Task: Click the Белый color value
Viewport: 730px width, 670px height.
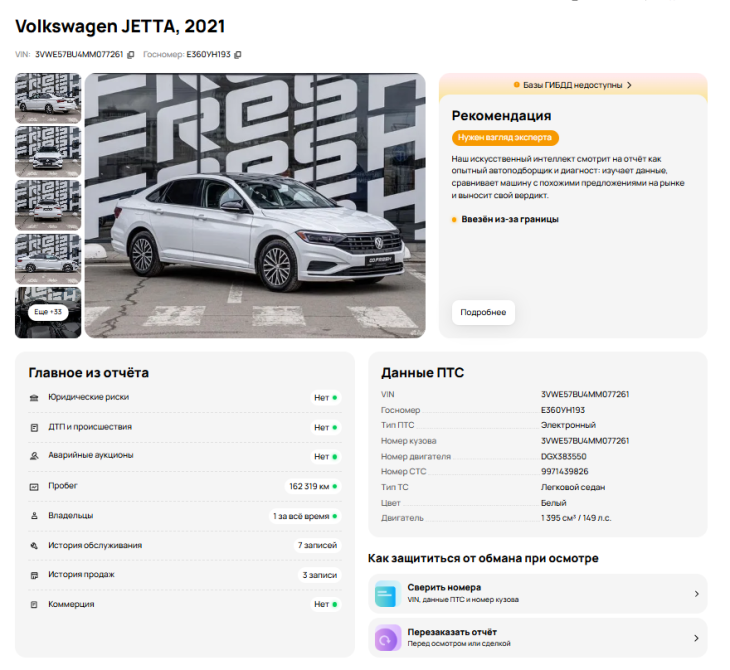Action: [x=554, y=503]
